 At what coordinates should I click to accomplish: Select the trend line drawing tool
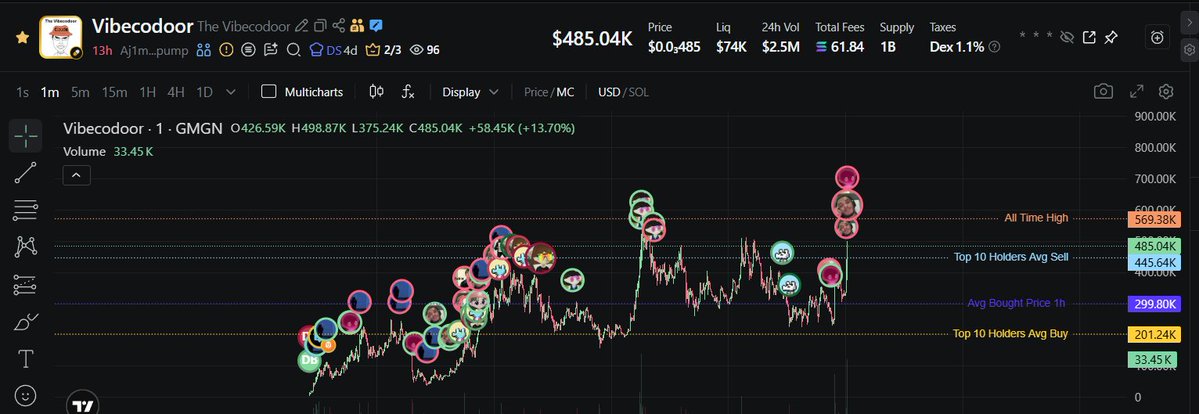pos(26,173)
